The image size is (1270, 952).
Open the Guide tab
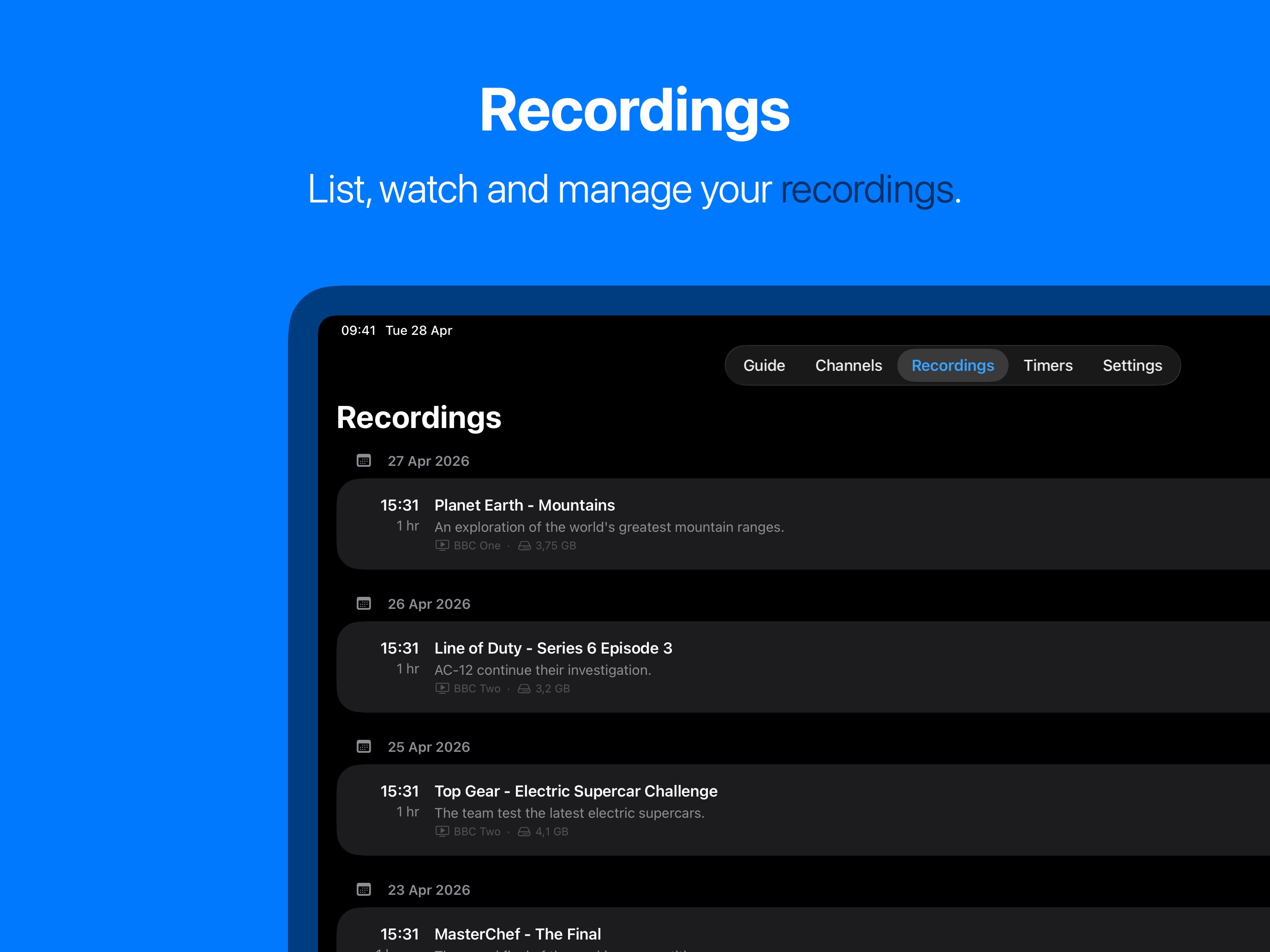(x=764, y=366)
